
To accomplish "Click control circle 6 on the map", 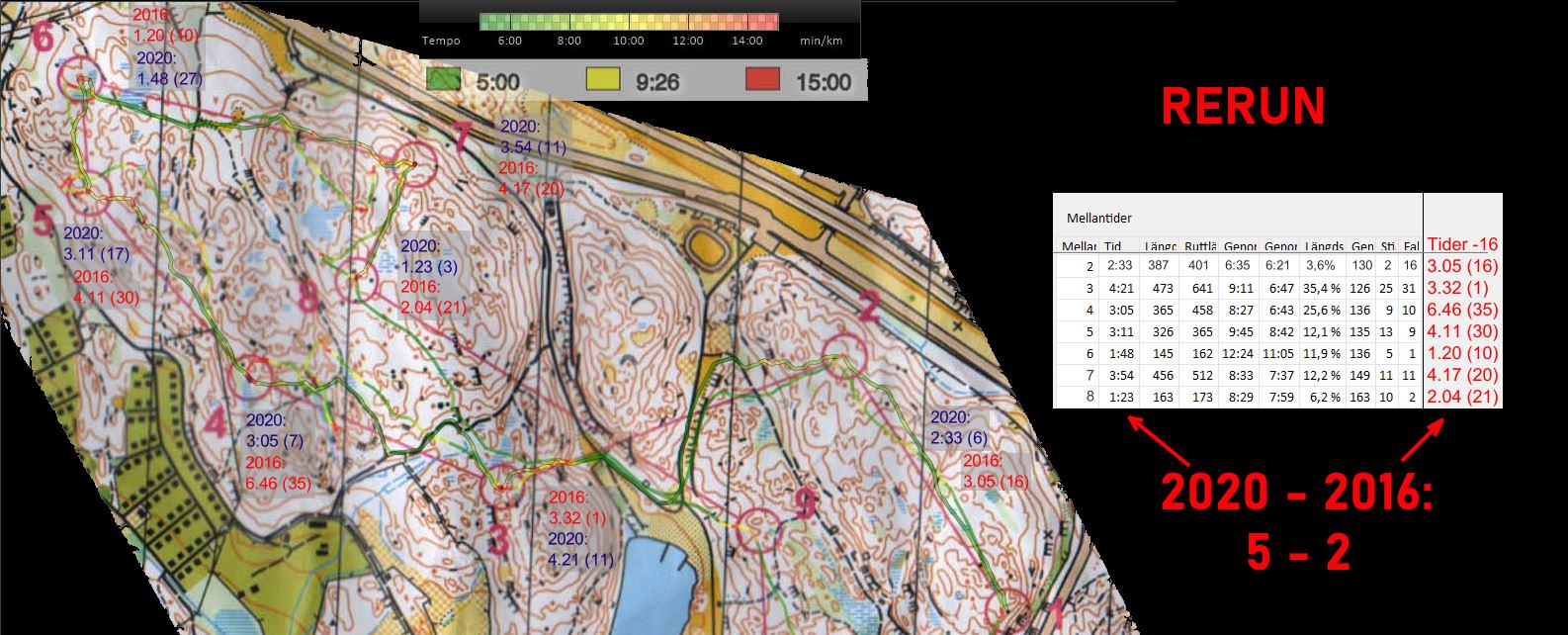I will pyautogui.click(x=82, y=79).
